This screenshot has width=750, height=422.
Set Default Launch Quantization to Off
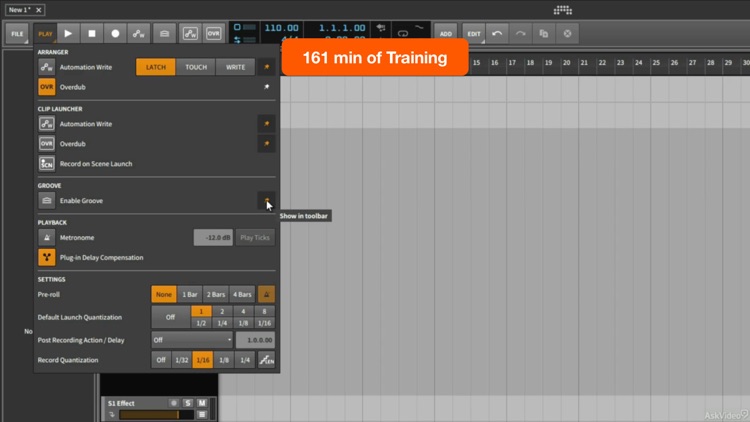pyautogui.click(x=170, y=317)
